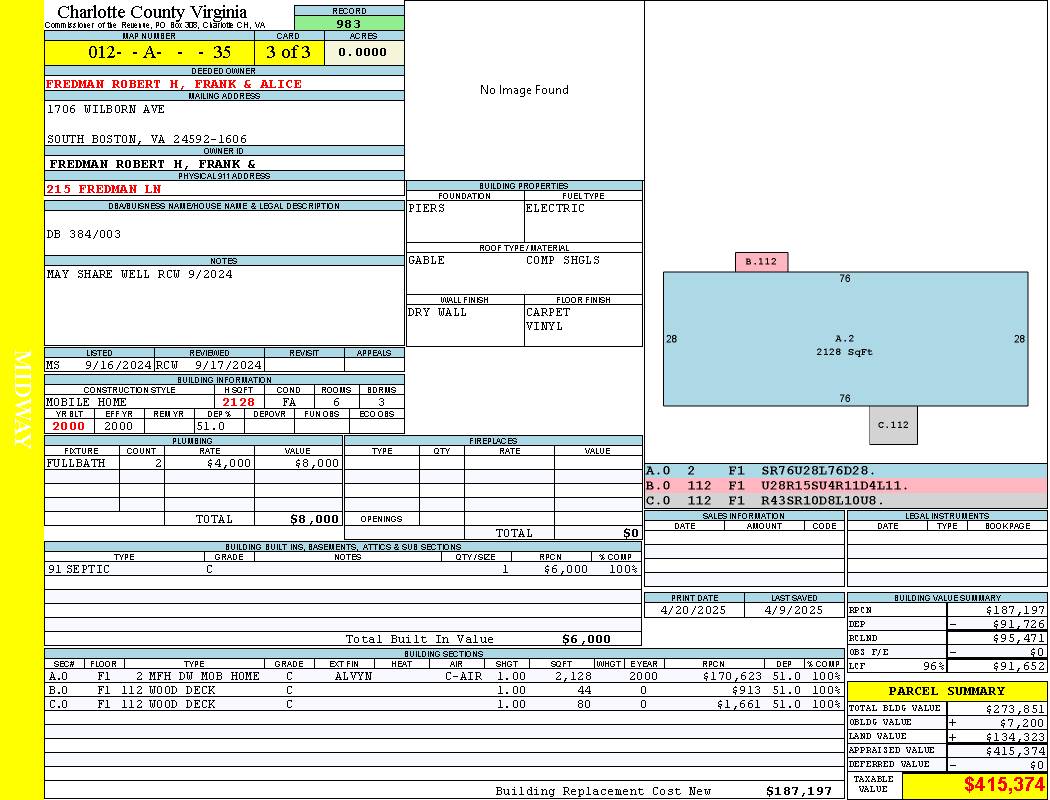Click year built value 2000 in red
The height and width of the screenshot is (800, 1050).
69,426
